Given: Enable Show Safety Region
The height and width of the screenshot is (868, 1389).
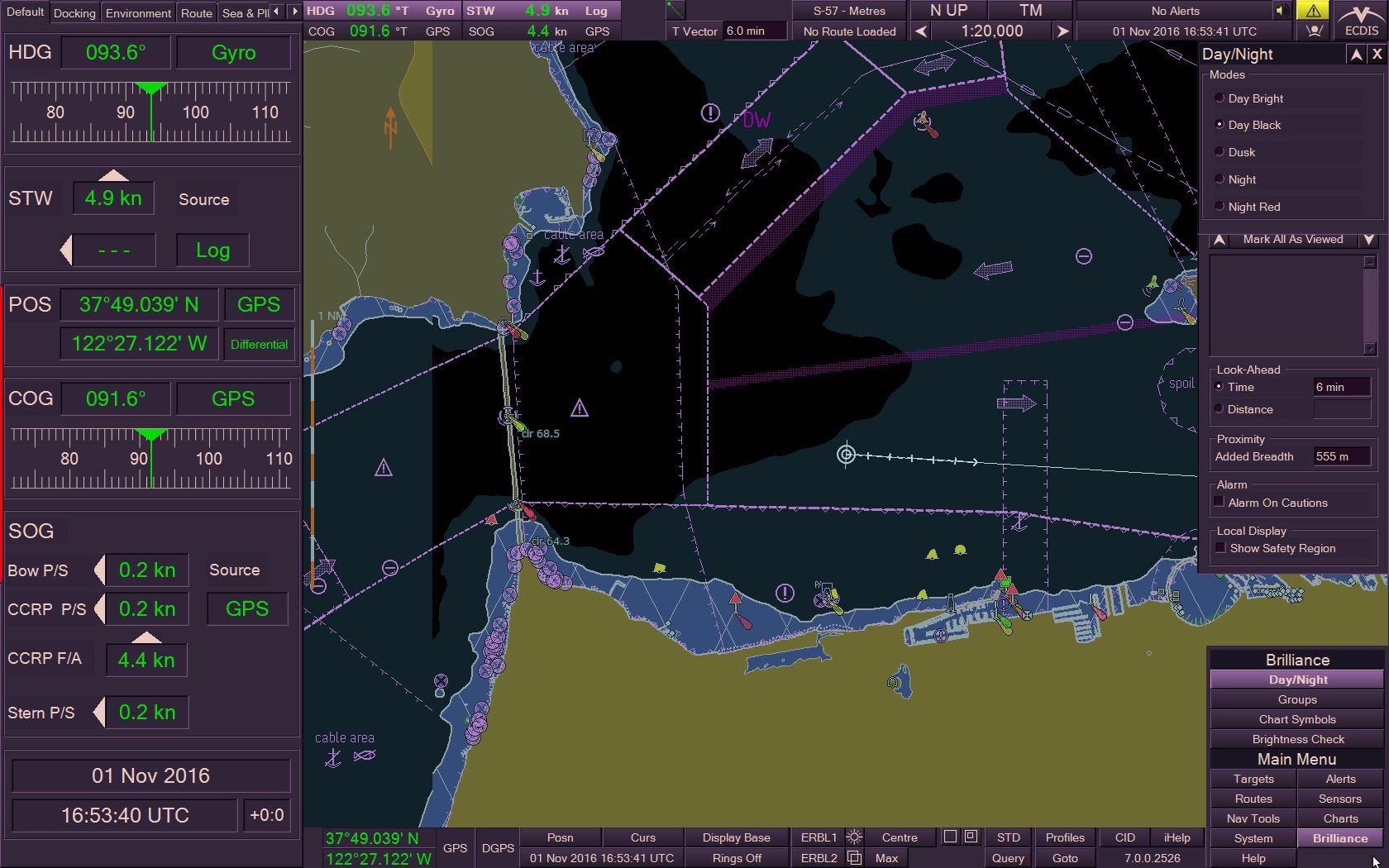Looking at the screenshot, I should [x=1221, y=547].
